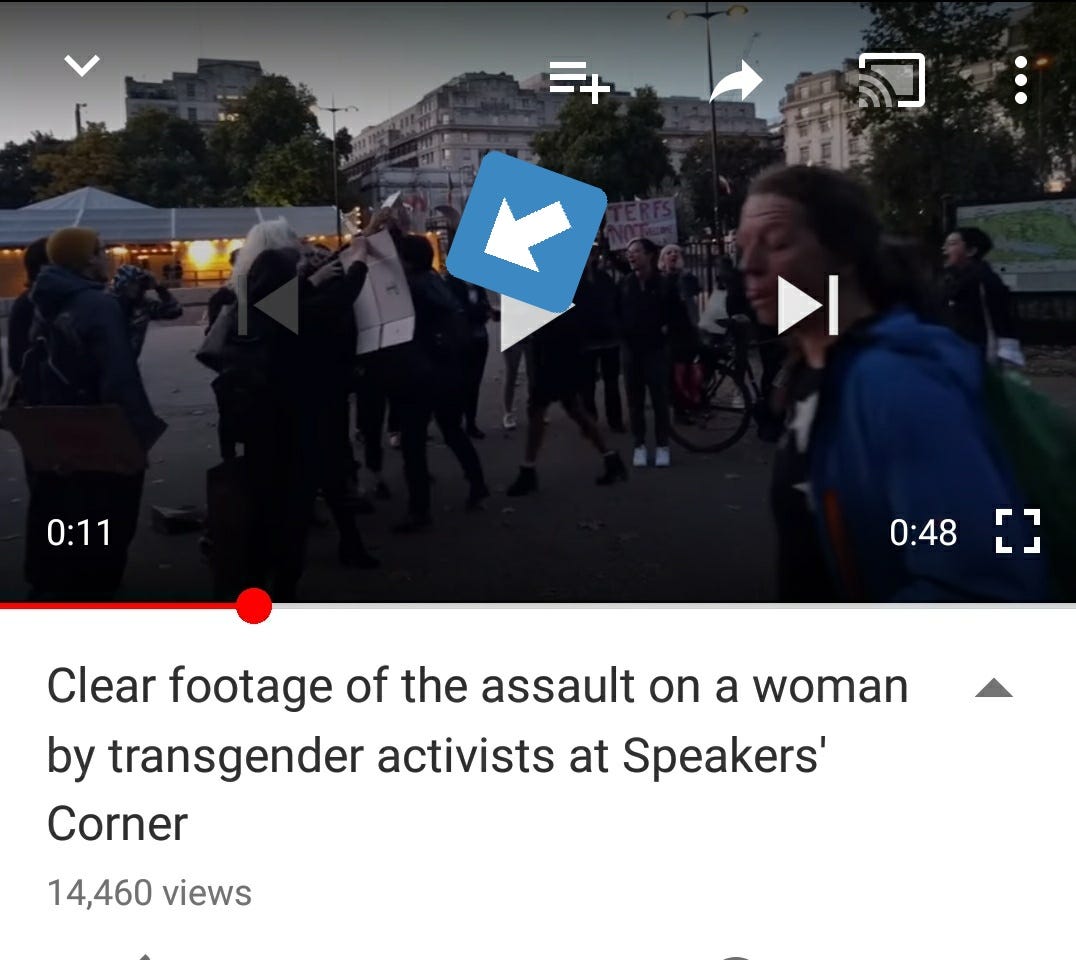Tap the 'Clear footage of the assault' video title
The width and height of the screenshot is (1076, 960).
(x=478, y=754)
